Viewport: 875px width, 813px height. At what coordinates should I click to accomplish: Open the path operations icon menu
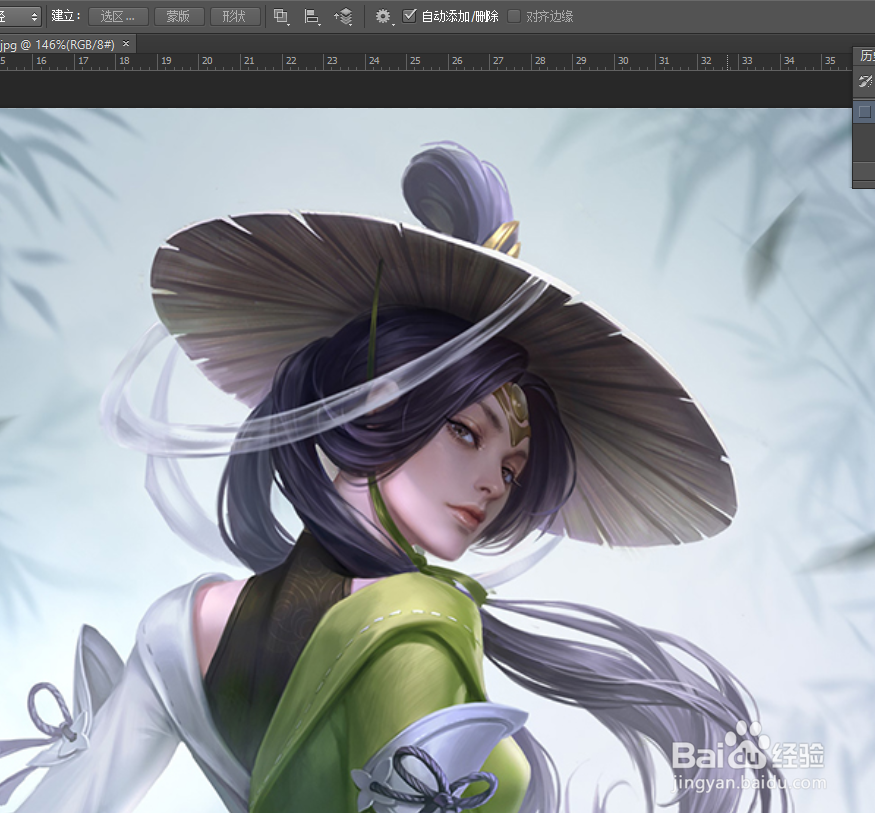point(281,17)
